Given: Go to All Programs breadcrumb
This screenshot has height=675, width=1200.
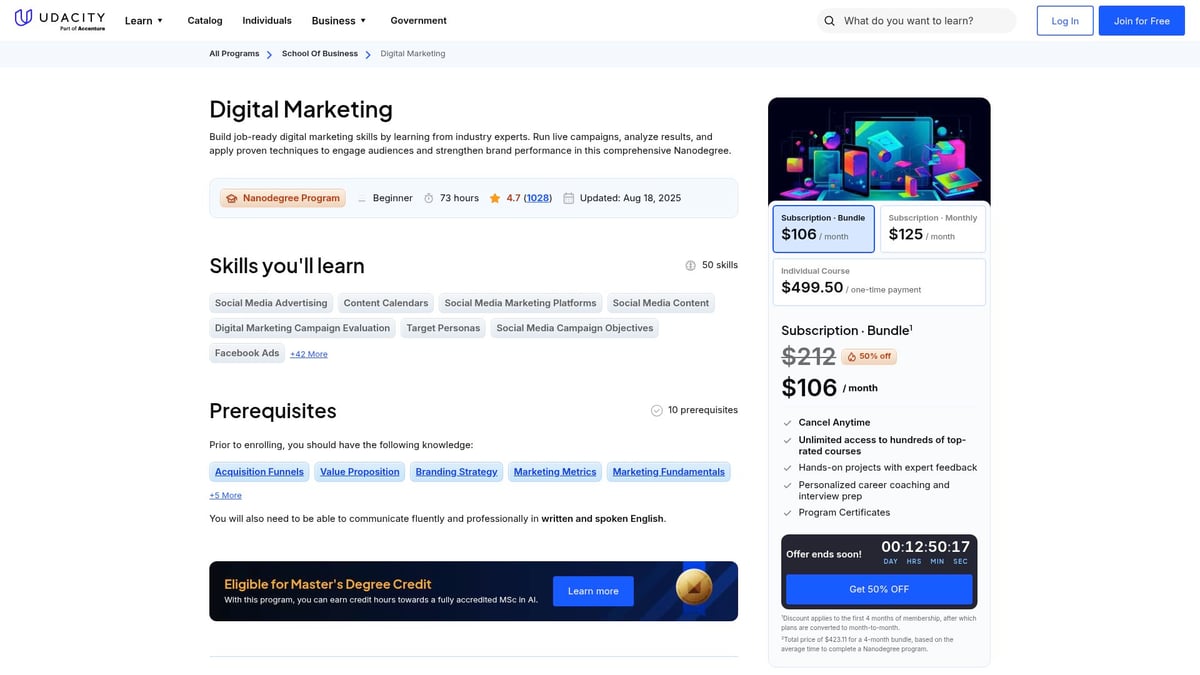Looking at the screenshot, I should (x=234, y=54).
